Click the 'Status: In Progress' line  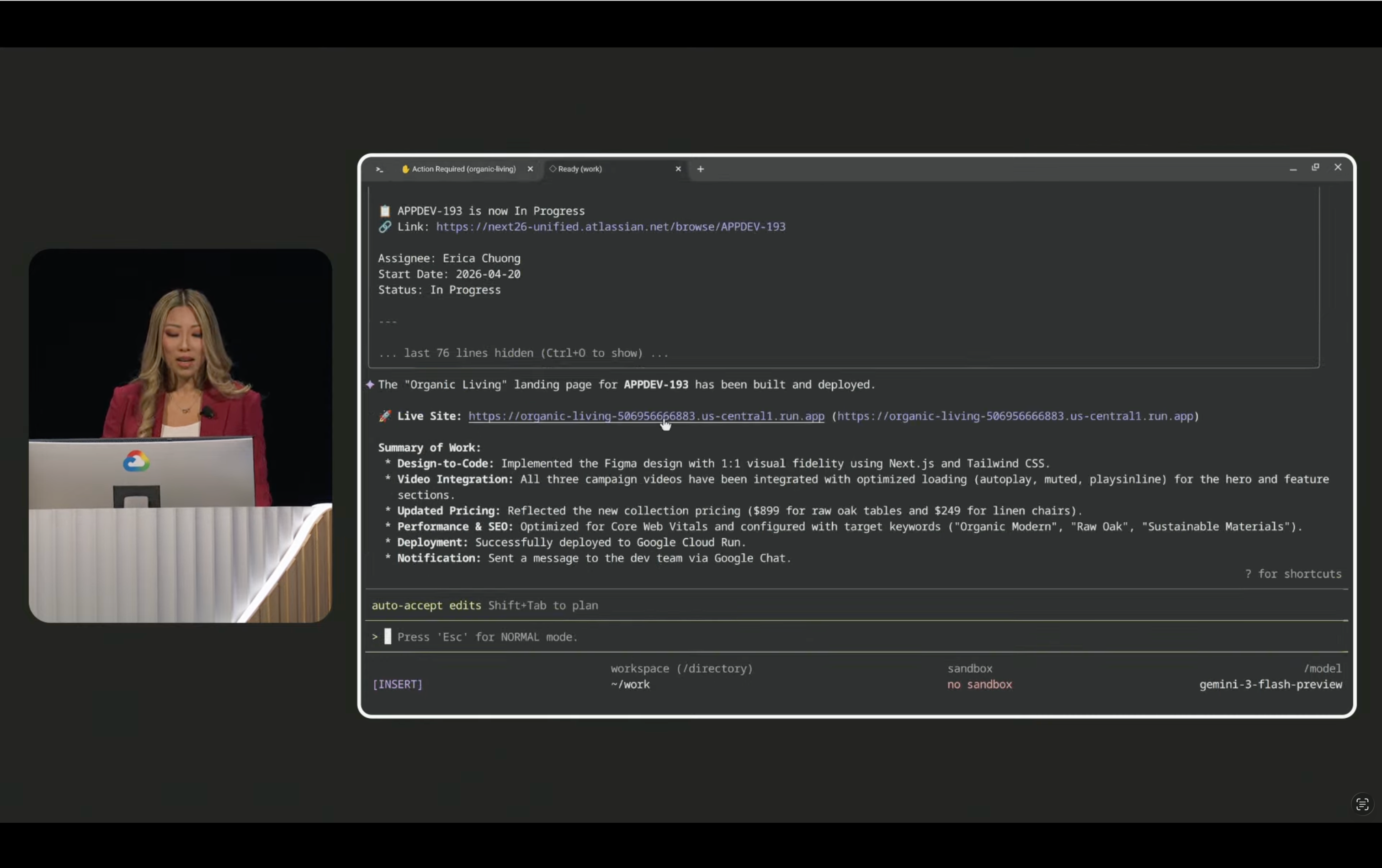(440, 290)
